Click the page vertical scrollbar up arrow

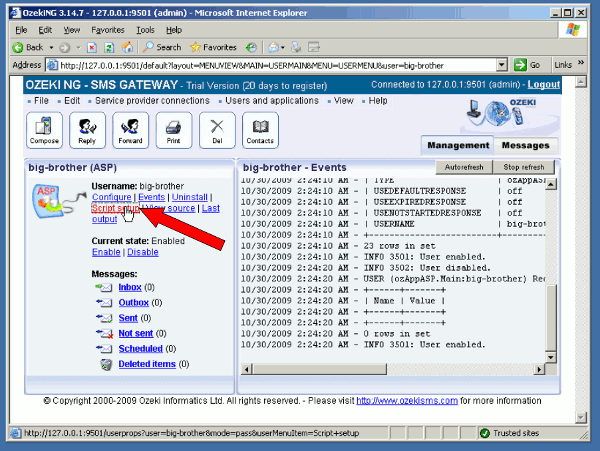click(581, 82)
